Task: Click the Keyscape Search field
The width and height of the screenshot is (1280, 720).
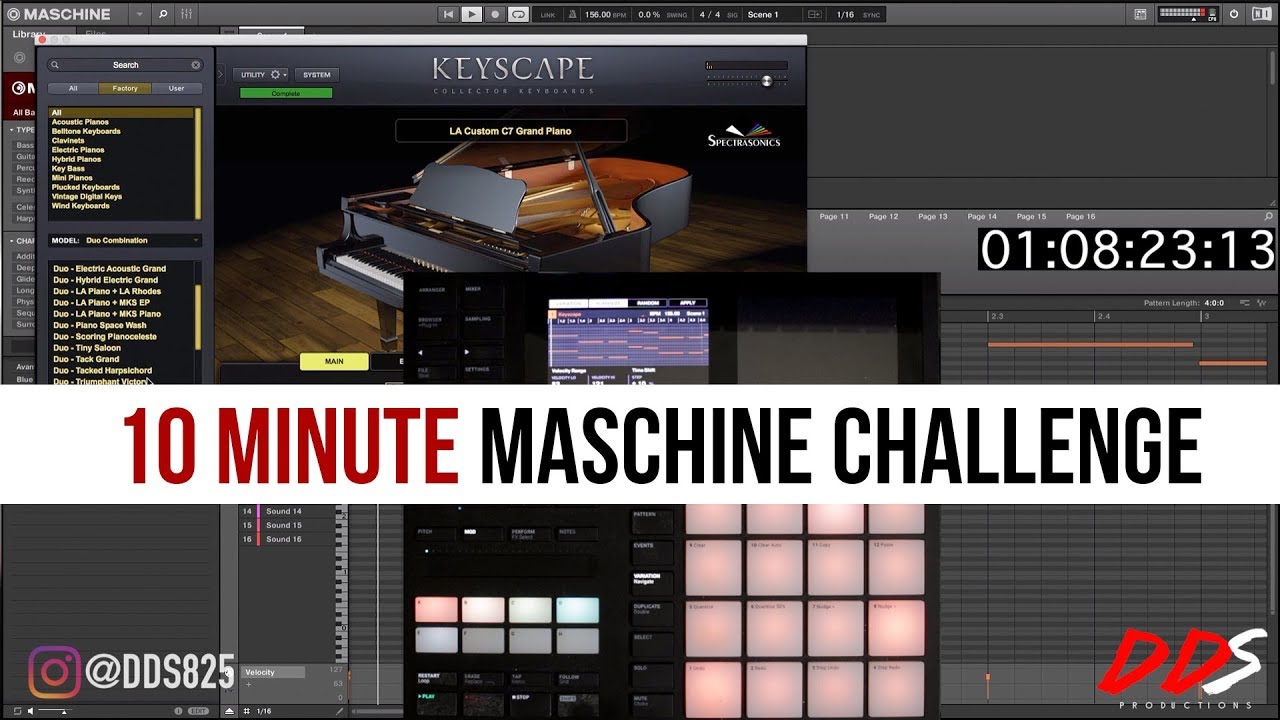Action: click(126, 65)
